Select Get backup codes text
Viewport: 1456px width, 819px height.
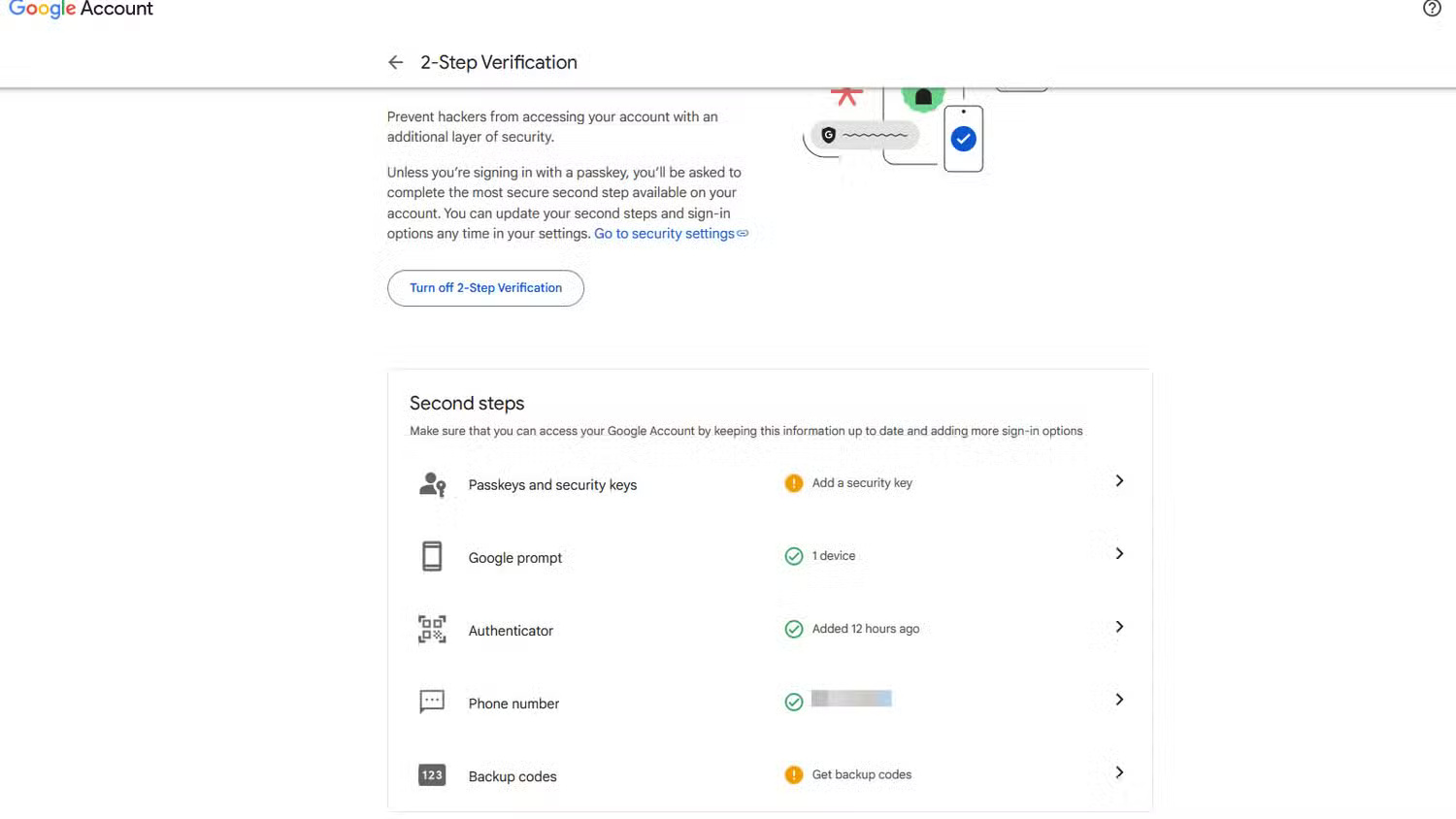[862, 774]
